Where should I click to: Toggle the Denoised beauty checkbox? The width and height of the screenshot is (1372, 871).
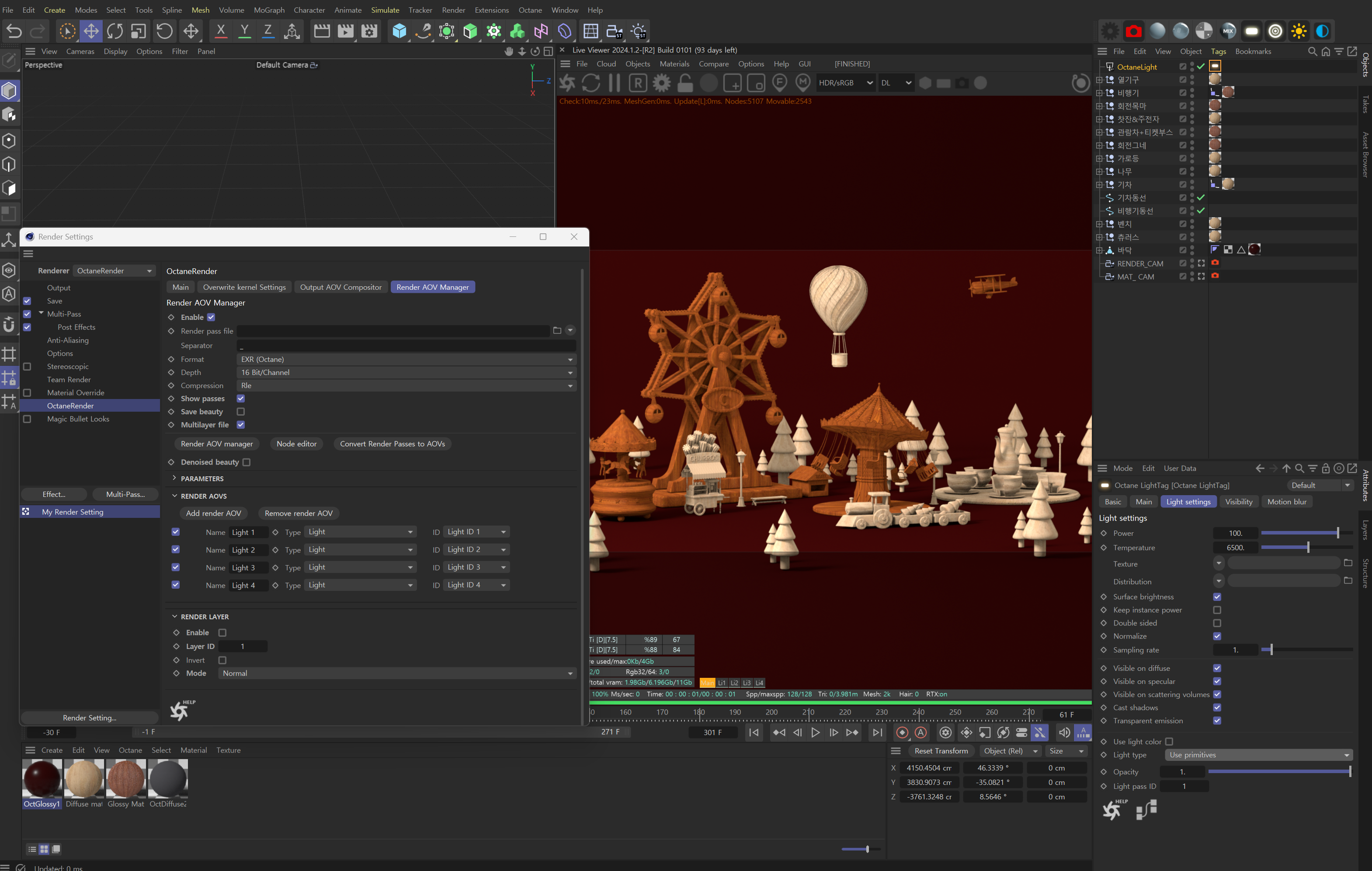pos(247,462)
